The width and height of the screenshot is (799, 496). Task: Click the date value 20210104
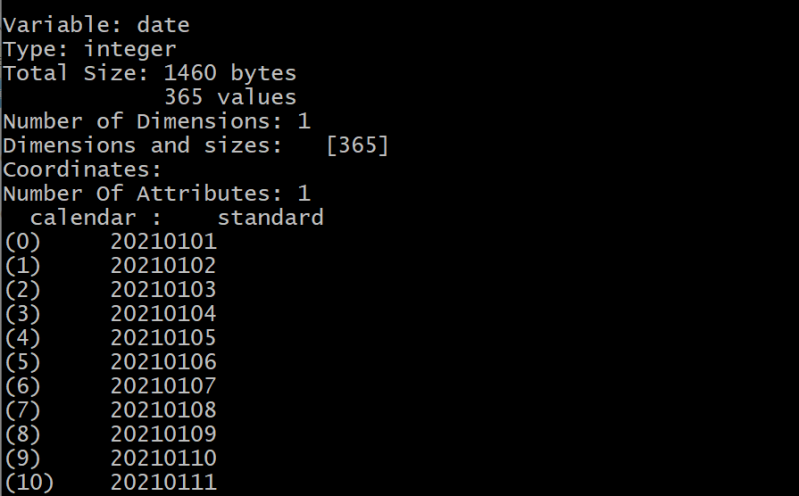(x=163, y=313)
